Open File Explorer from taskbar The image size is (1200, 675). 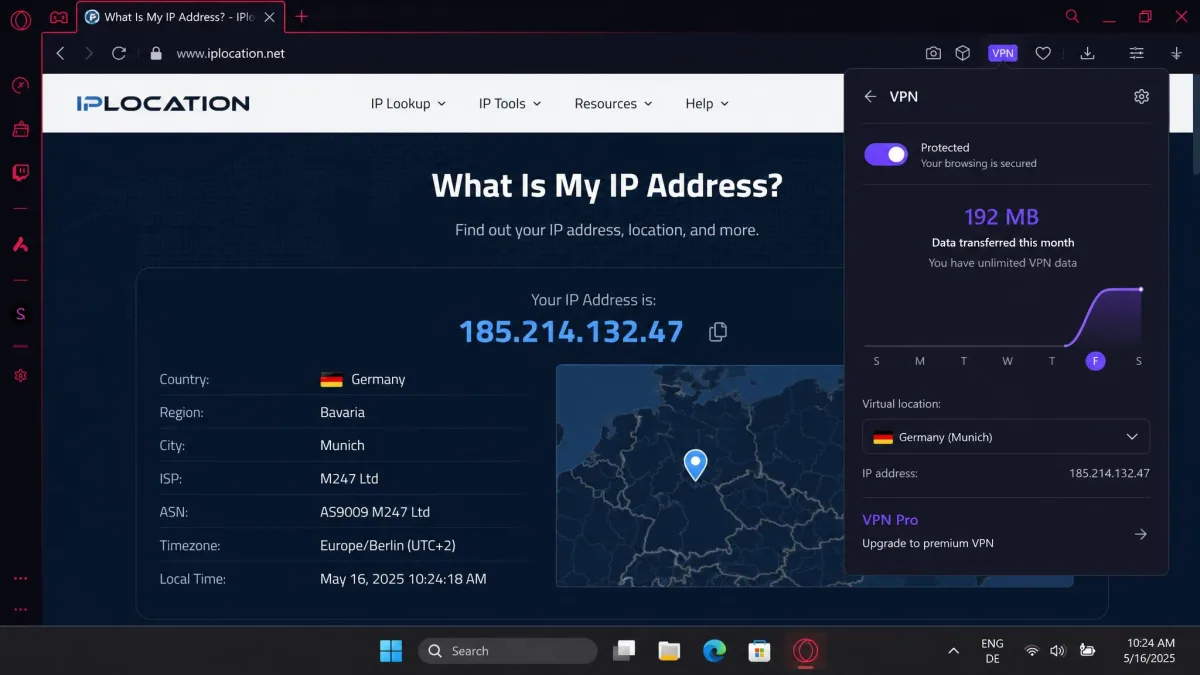[669, 651]
